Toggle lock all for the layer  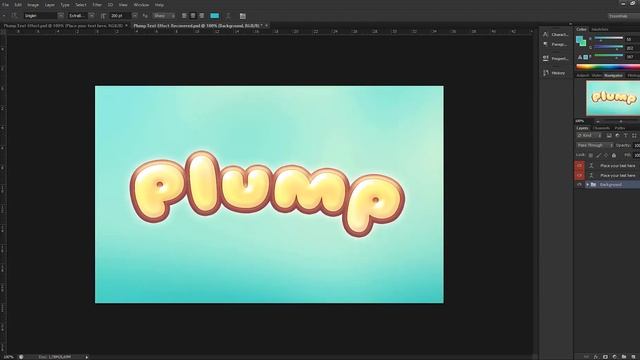tap(614, 156)
